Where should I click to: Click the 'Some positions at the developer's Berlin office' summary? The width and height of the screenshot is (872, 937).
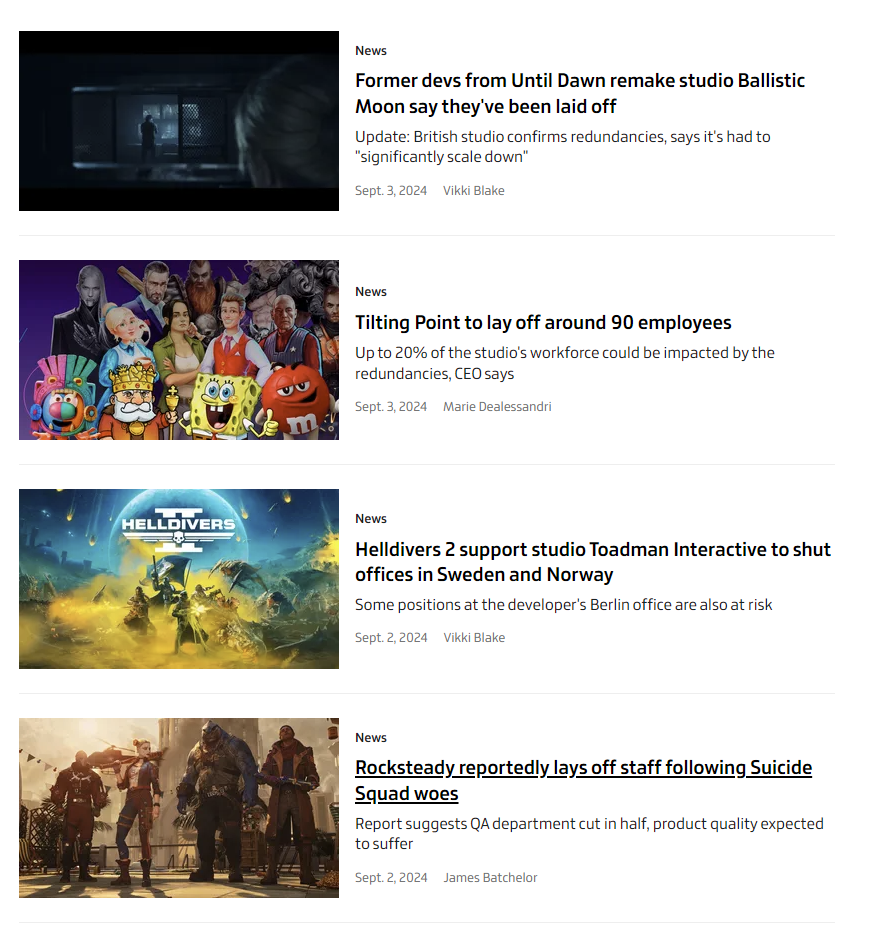click(563, 605)
